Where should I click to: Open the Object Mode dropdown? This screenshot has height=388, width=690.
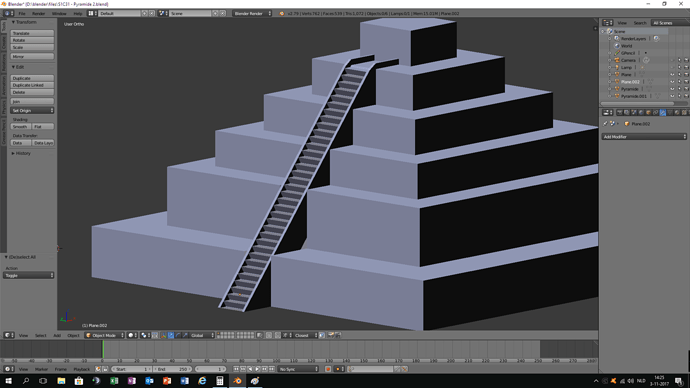coord(105,335)
